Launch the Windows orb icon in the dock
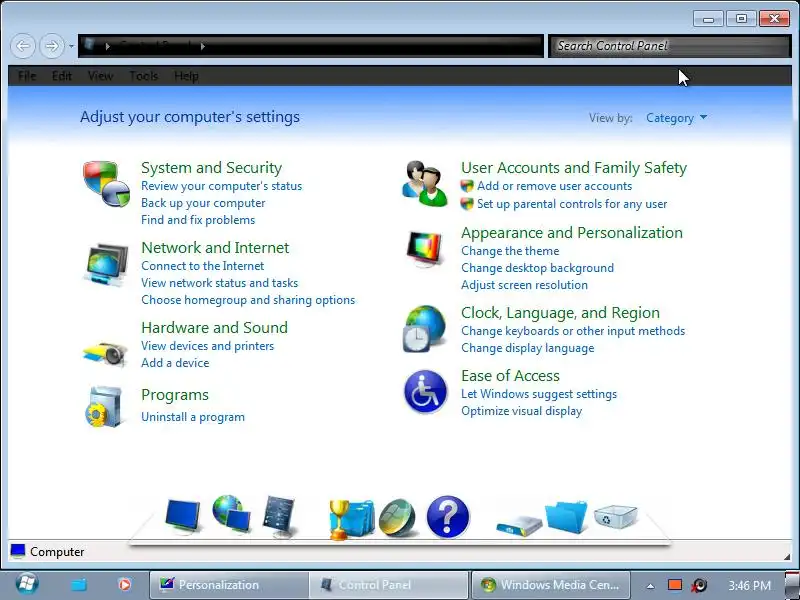This screenshot has width=800, height=600. (x=397, y=517)
